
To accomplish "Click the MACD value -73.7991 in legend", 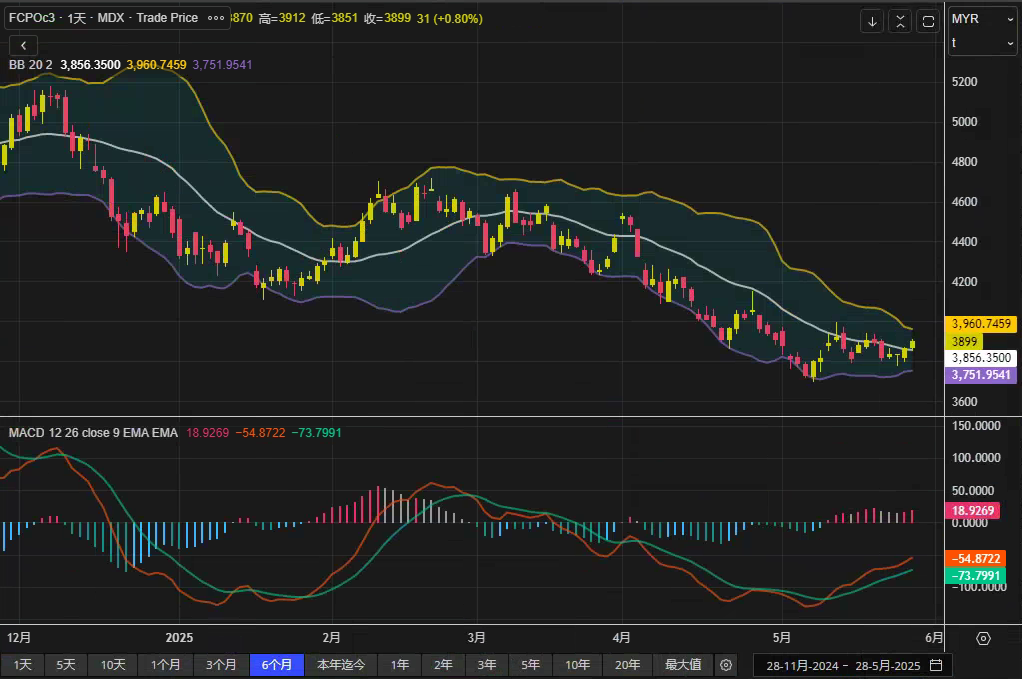I will pyautogui.click(x=316, y=433).
